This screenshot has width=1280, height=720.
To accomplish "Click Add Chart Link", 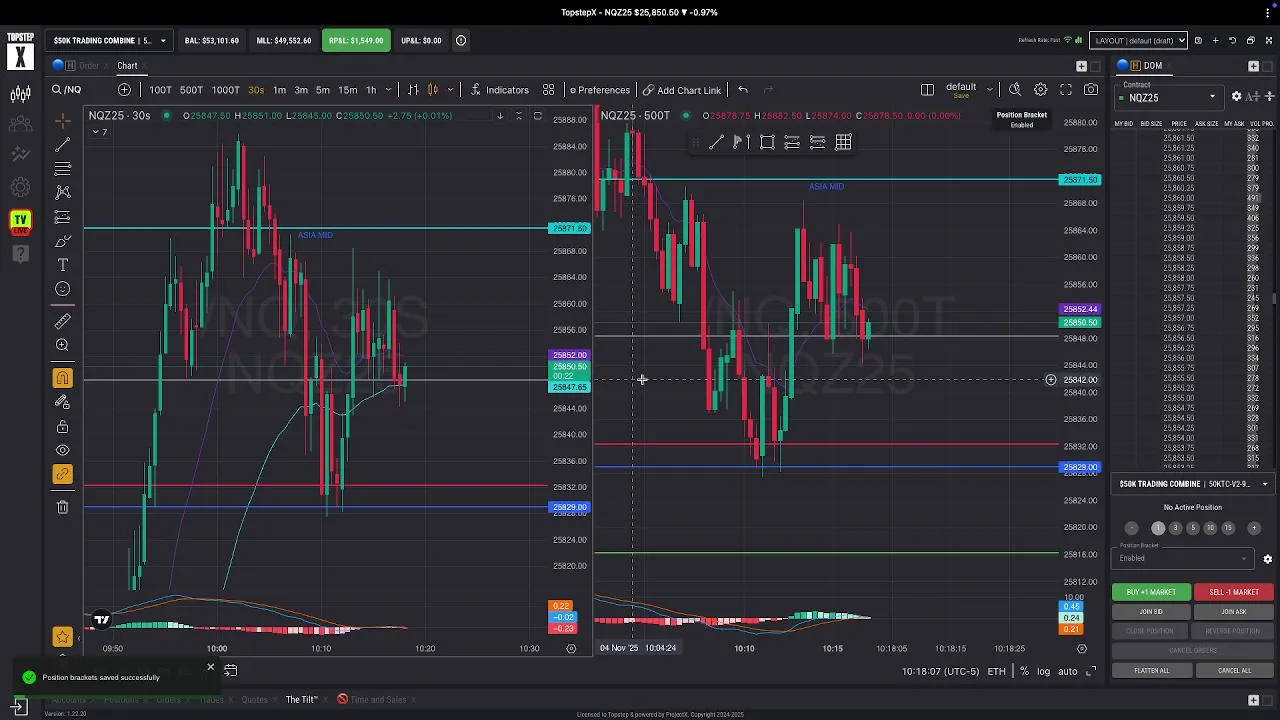I will pos(681,90).
